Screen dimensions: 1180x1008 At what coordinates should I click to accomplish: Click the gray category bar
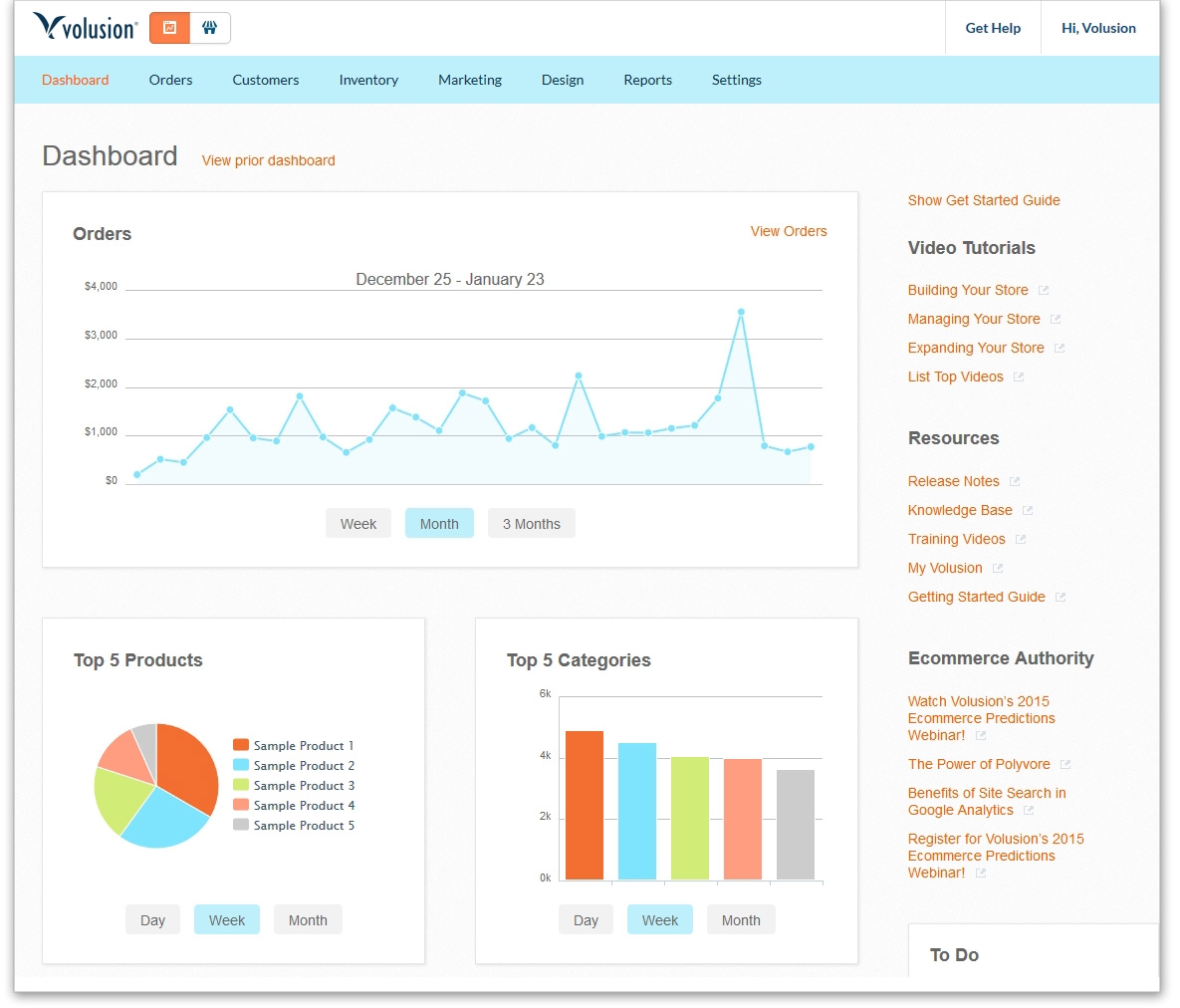tap(796, 825)
